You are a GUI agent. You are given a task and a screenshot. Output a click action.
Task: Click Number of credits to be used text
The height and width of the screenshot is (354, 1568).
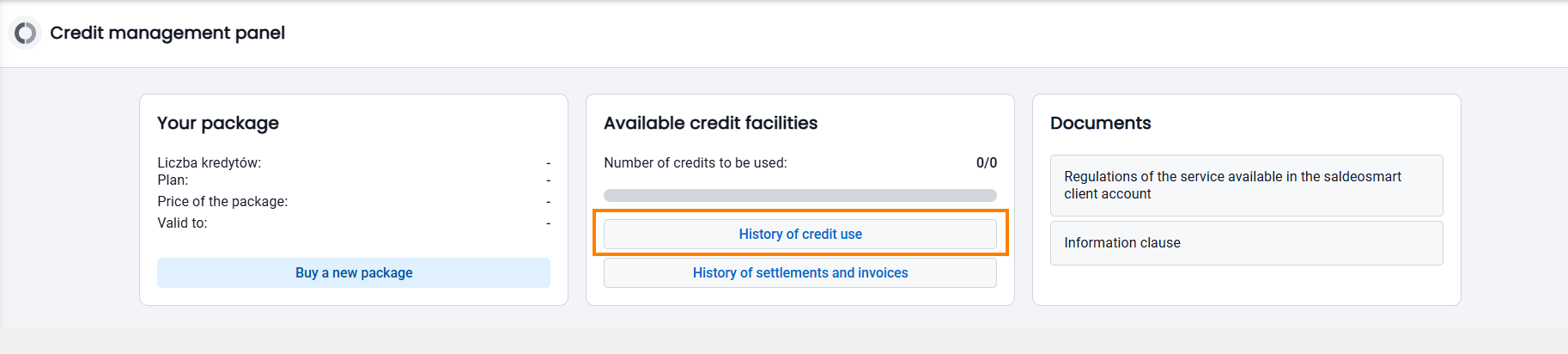695,162
